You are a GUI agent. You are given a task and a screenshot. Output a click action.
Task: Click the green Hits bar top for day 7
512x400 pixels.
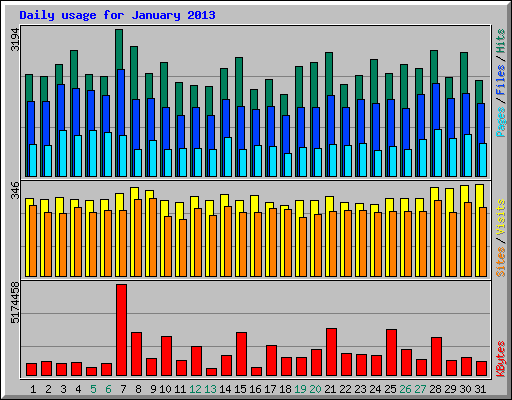point(119,48)
